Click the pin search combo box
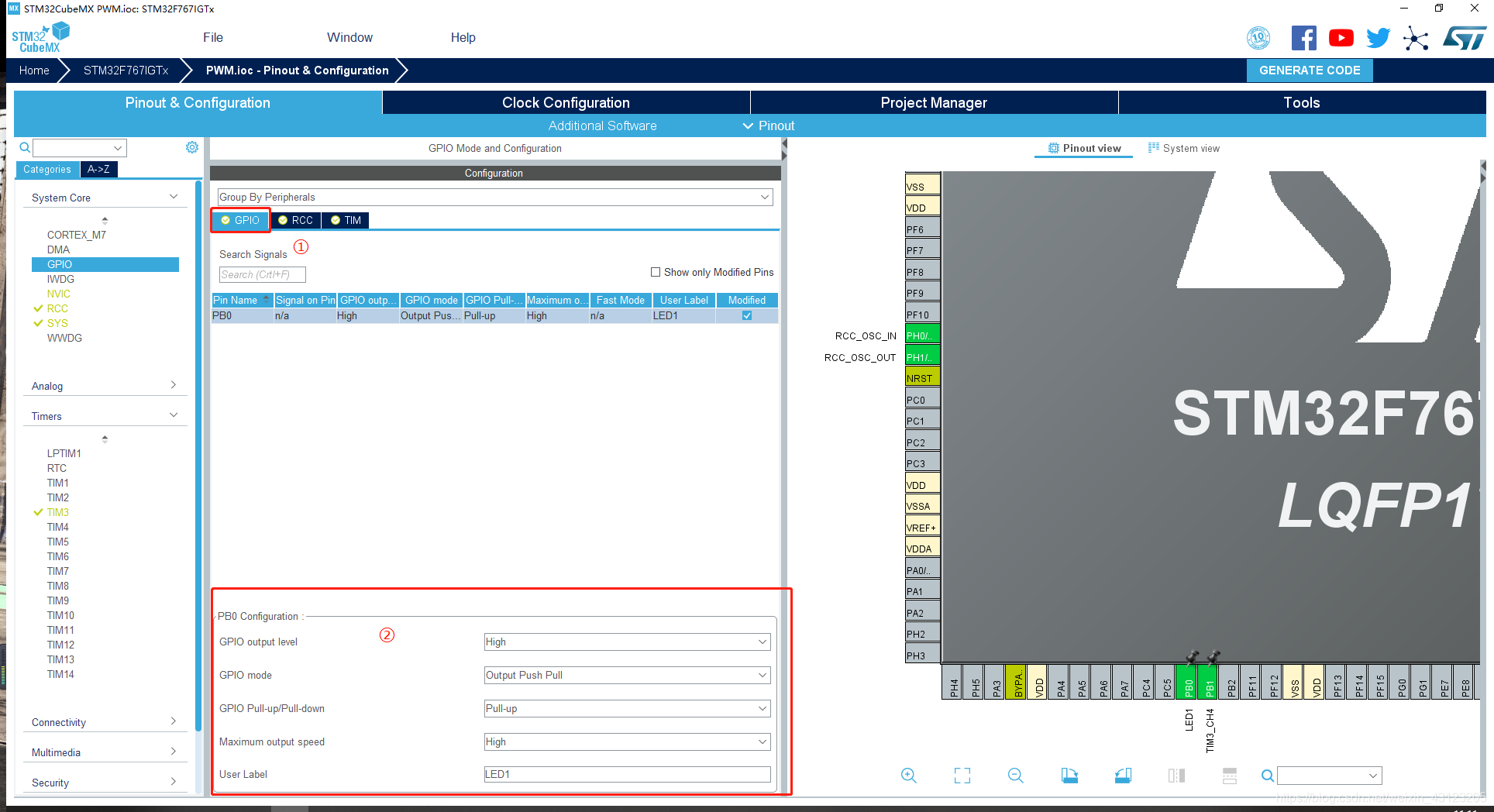The width and height of the screenshot is (1494, 812). [x=1329, y=776]
